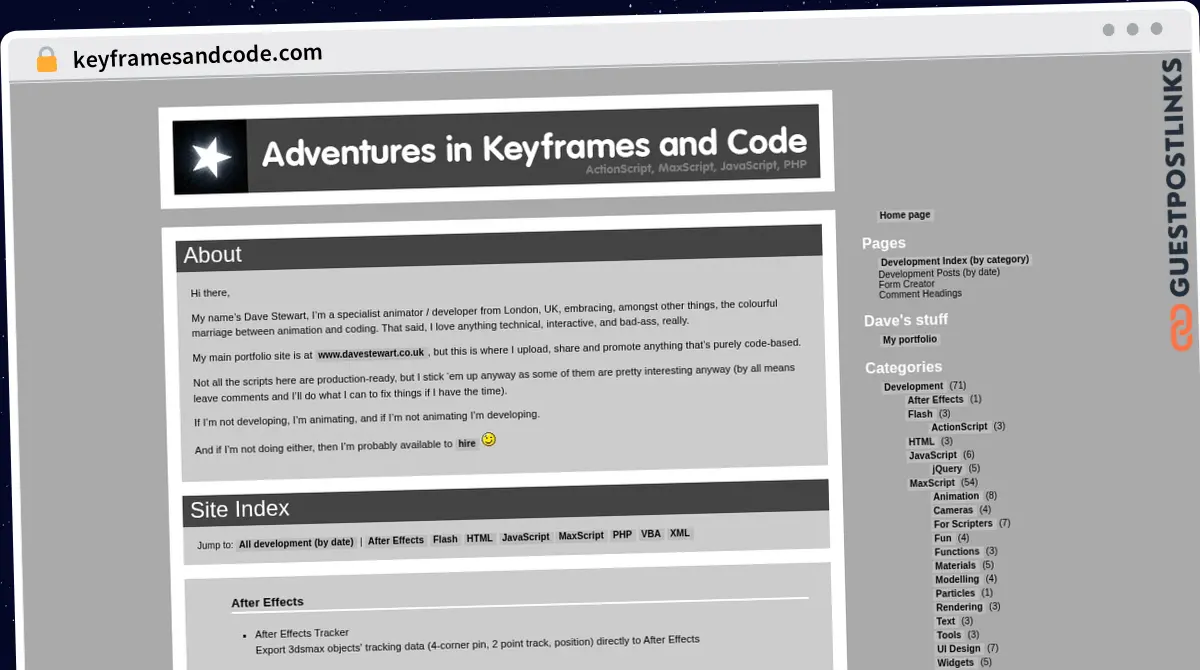Select the Materials category
Image resolution: width=1200 pixels, height=670 pixels.
956,566
